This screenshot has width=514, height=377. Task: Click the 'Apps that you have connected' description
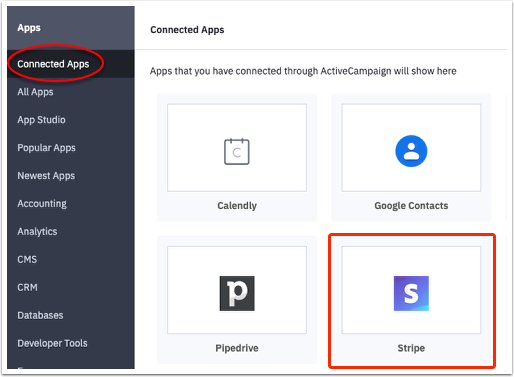303,71
